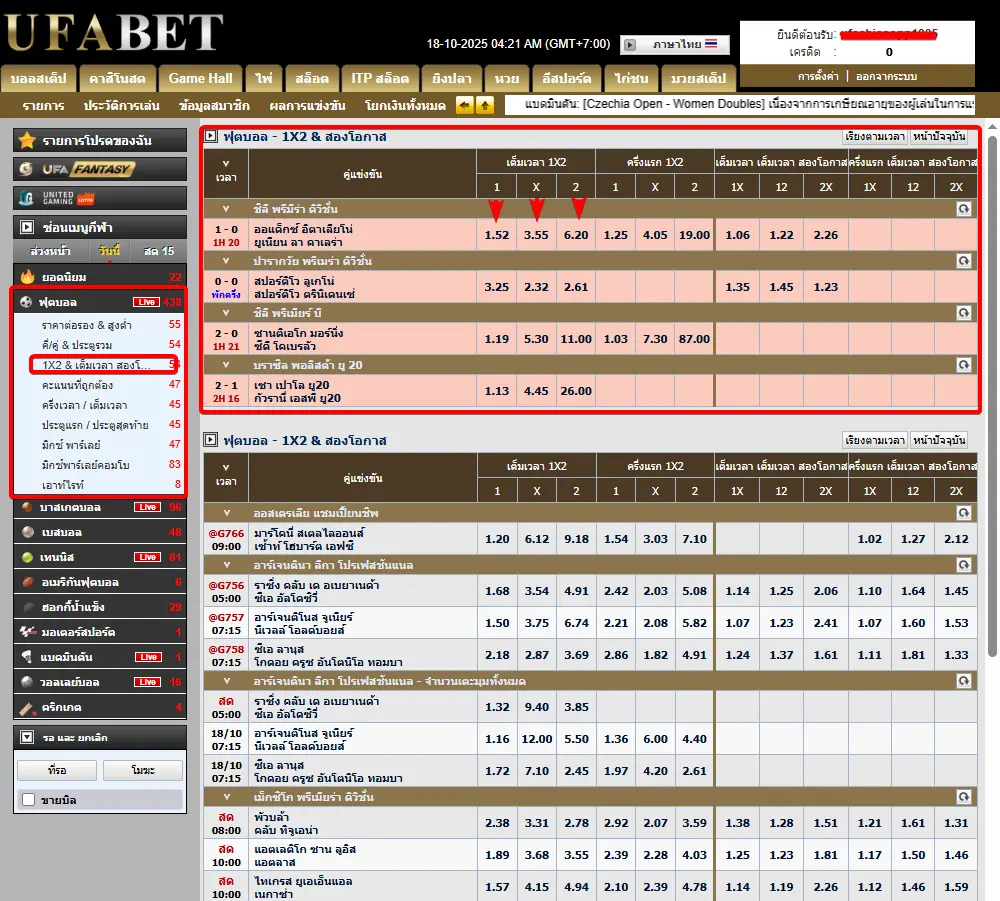Image resolution: width=1000 pixels, height=901 pixels.
Task: Select the tennis ball icon for เทนนิส
Action: (x=27, y=557)
